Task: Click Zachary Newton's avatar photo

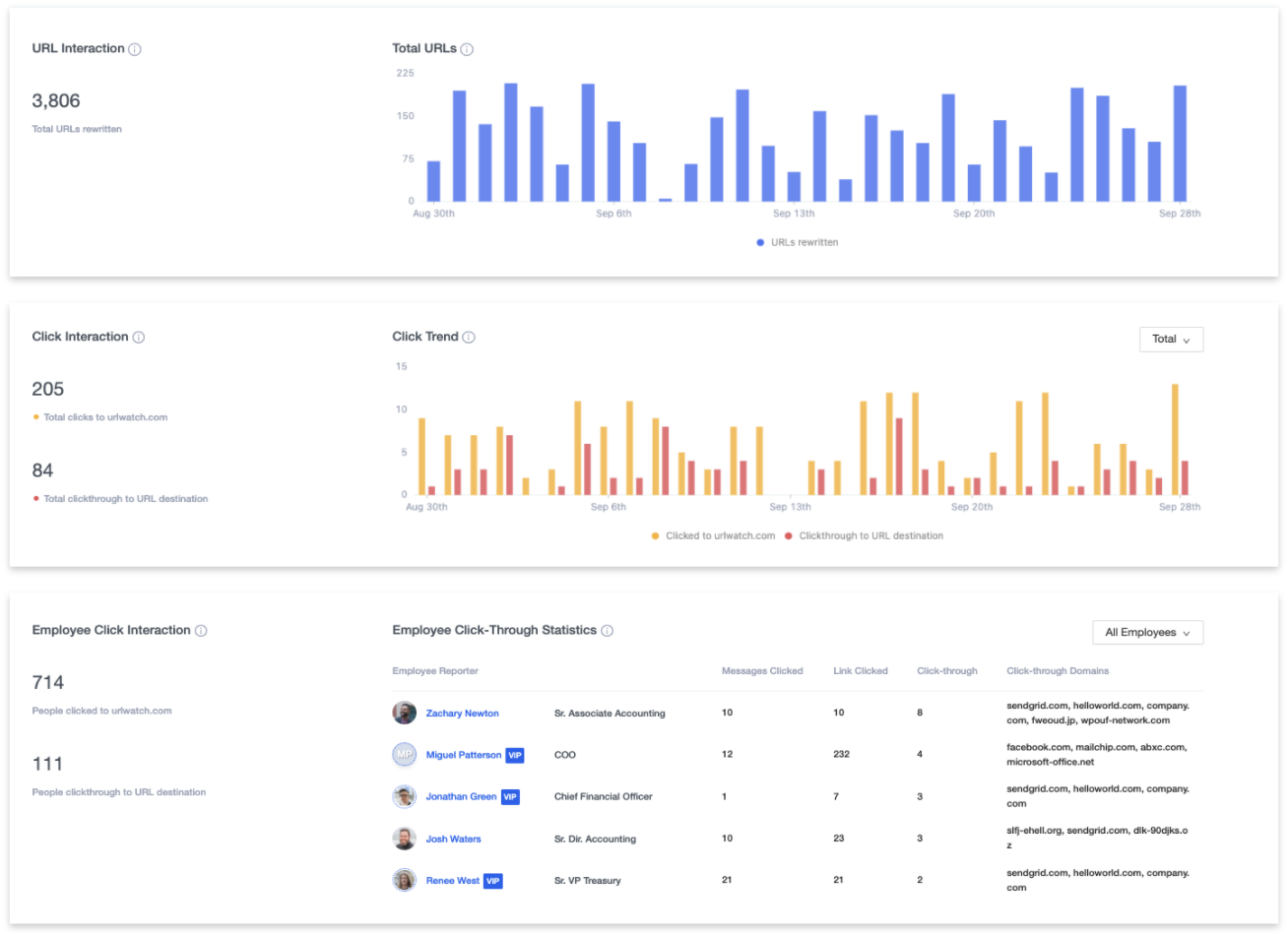Action: point(405,713)
